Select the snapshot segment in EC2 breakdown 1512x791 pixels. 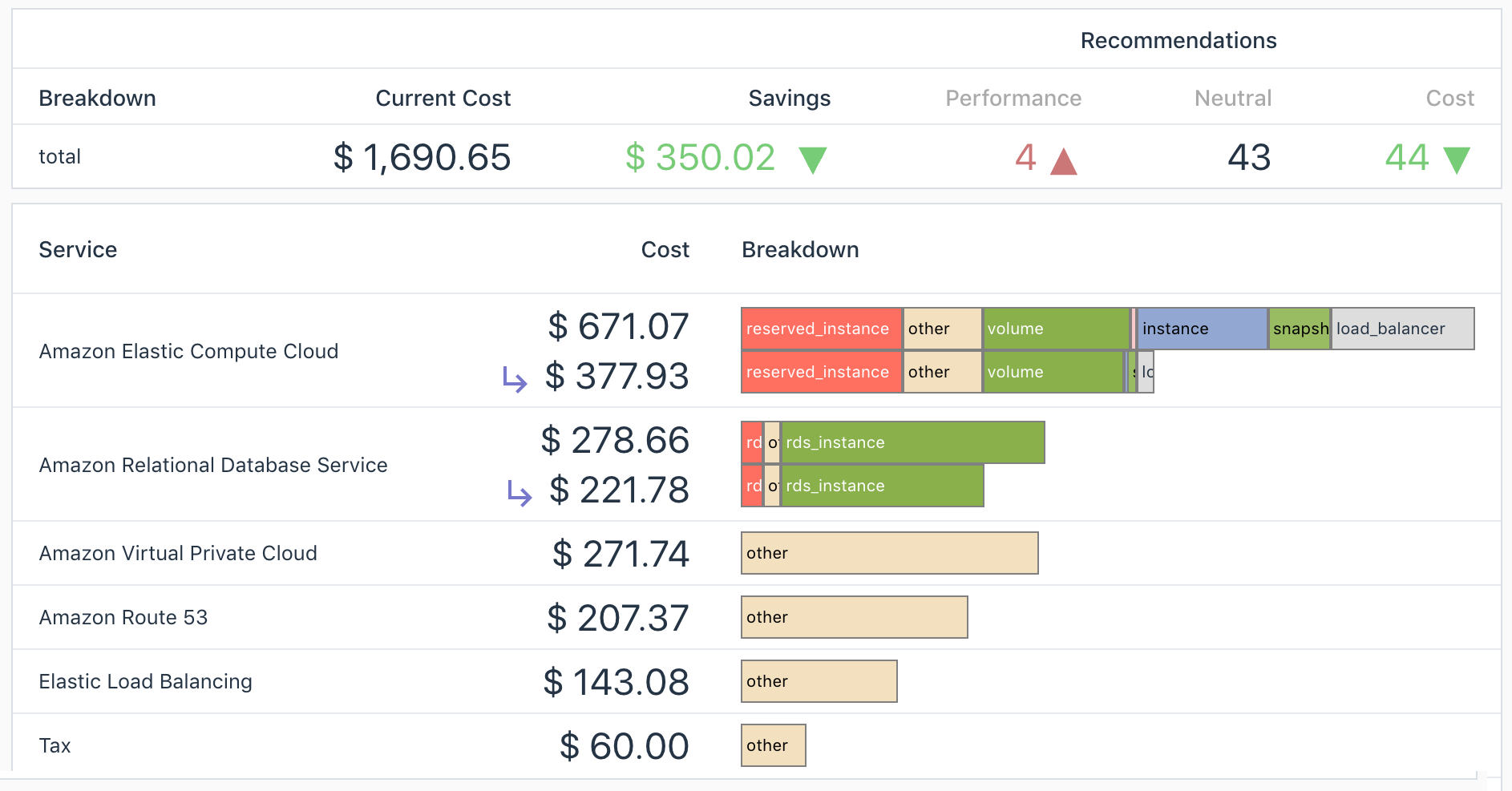pos(1299,329)
